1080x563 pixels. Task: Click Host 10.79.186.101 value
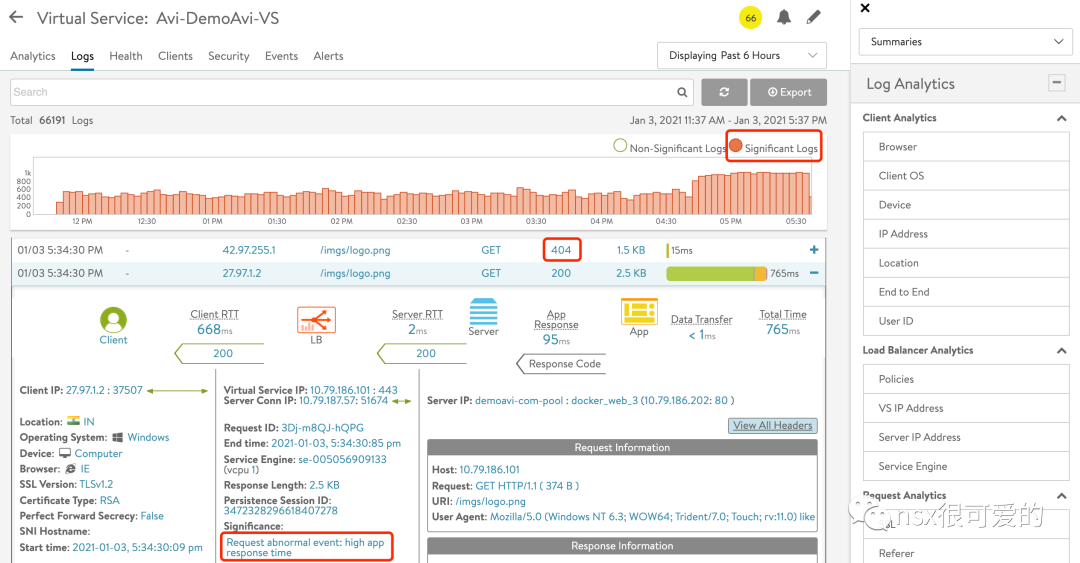coord(490,469)
